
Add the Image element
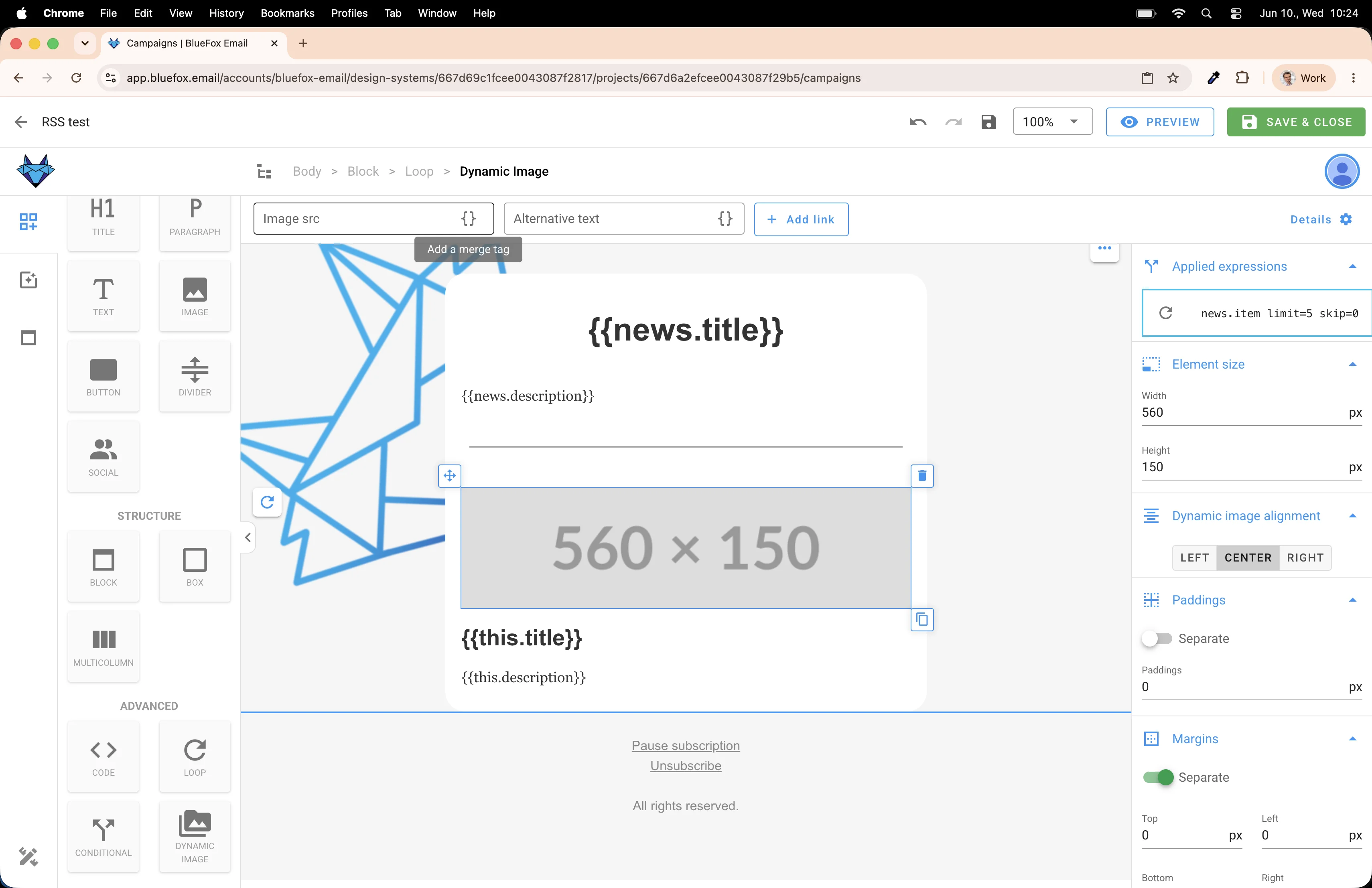pyautogui.click(x=195, y=296)
